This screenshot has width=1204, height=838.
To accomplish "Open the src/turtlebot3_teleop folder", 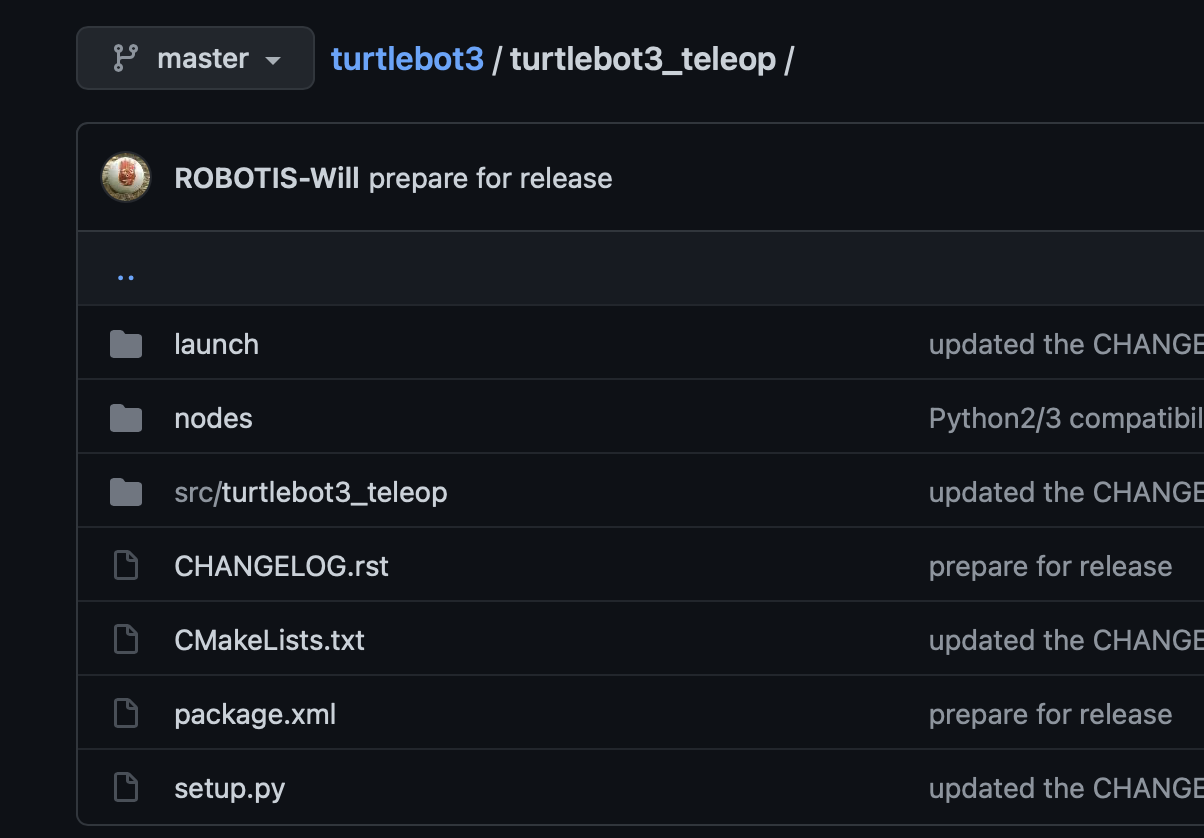I will coord(310,492).
